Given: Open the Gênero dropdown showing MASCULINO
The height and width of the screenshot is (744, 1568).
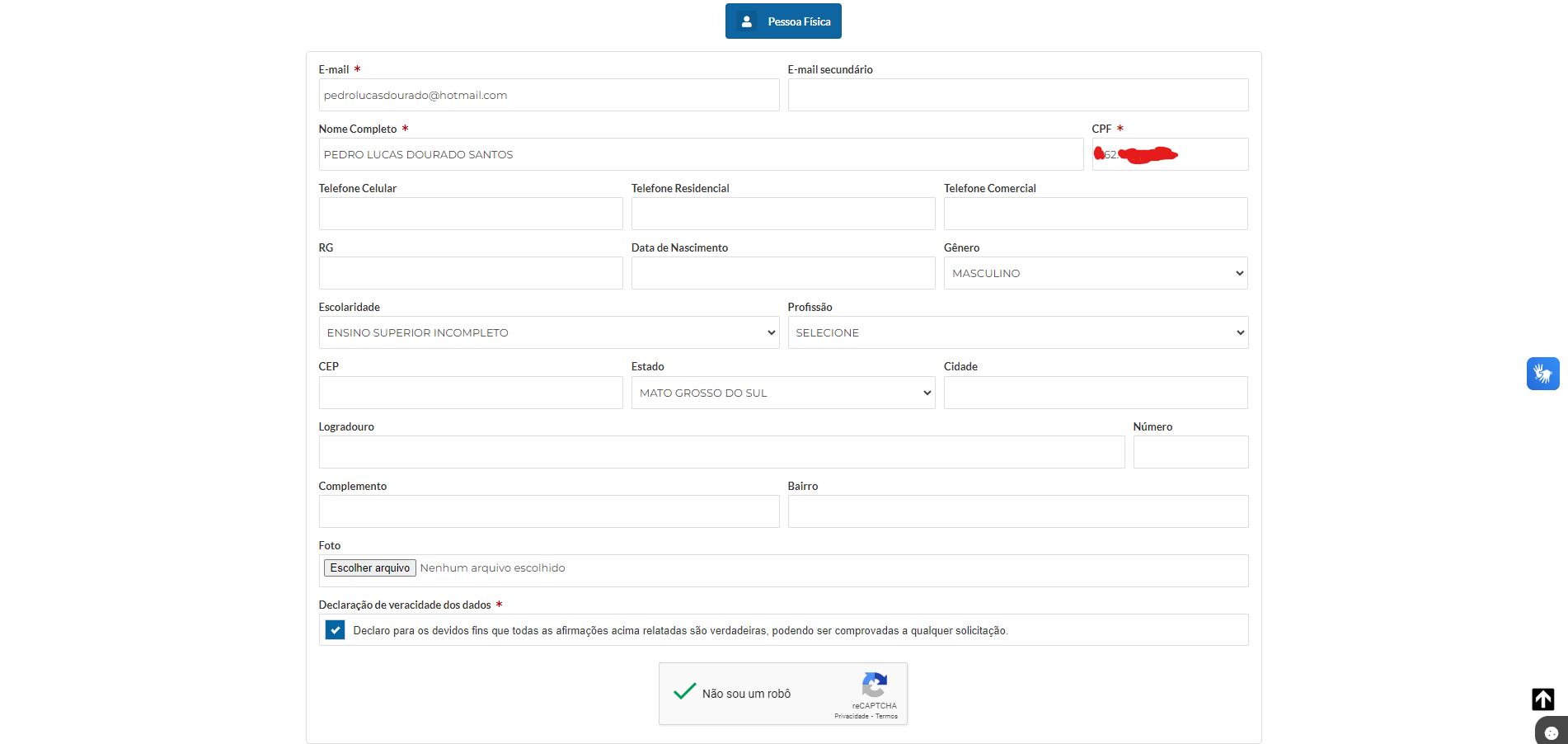Looking at the screenshot, I should click(x=1096, y=273).
